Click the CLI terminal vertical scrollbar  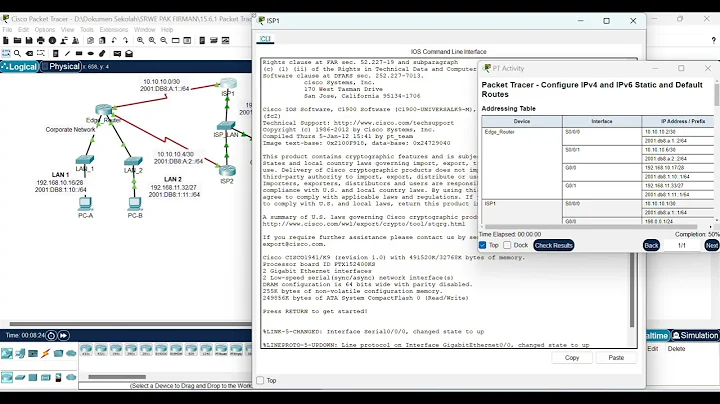[x=632, y=289]
